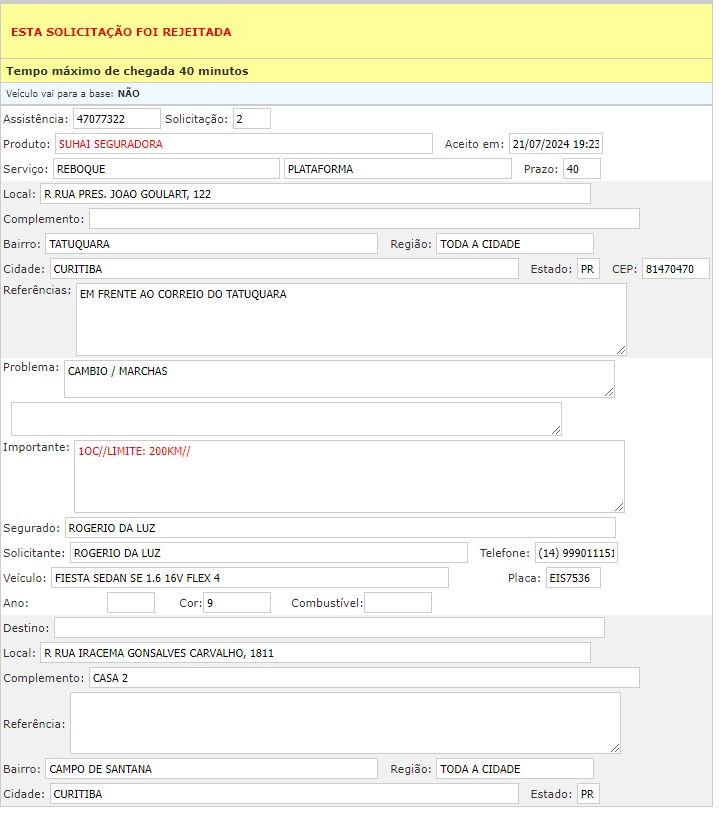
Task: Click the Produto field showing SUHAI SEGURADORA
Action: pos(243,144)
